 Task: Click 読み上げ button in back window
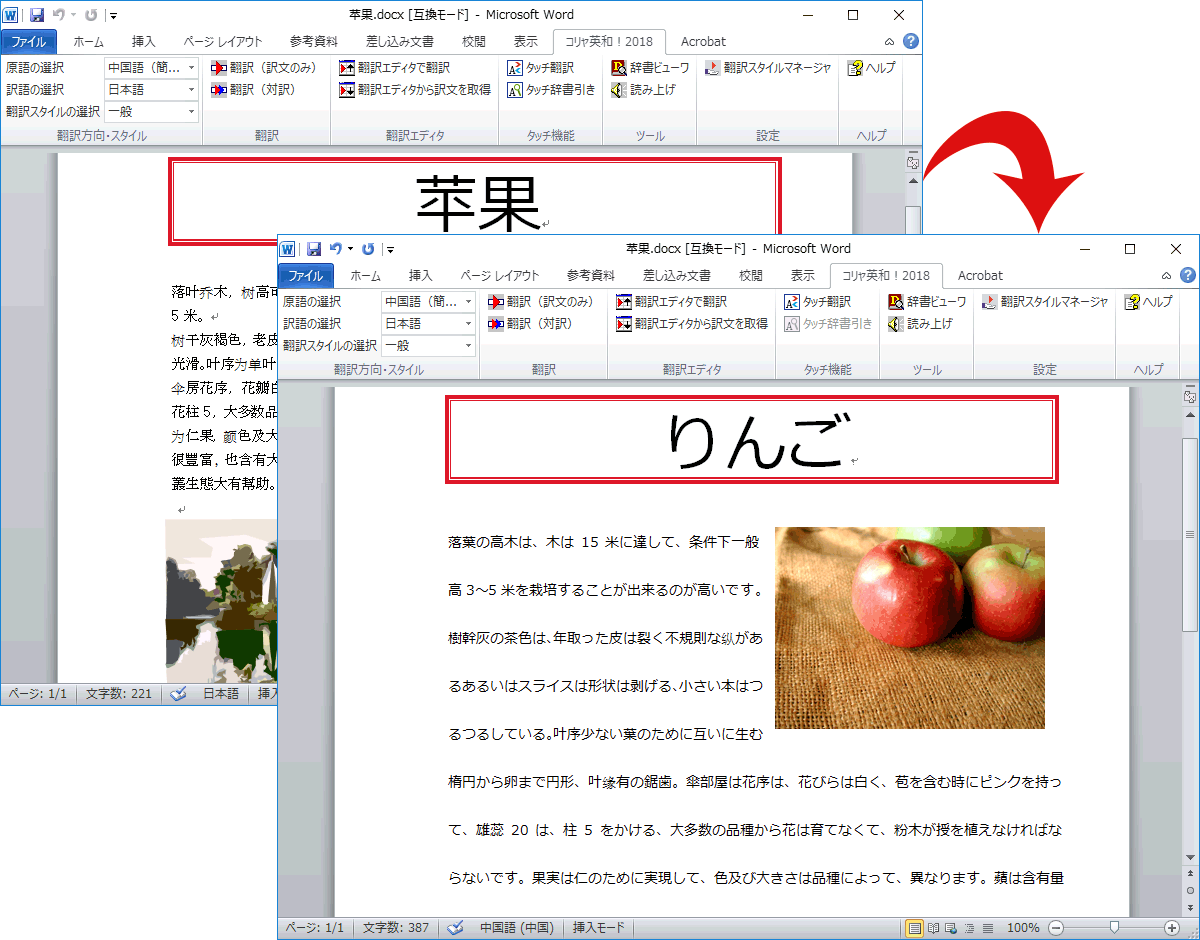pyautogui.click(x=643, y=90)
